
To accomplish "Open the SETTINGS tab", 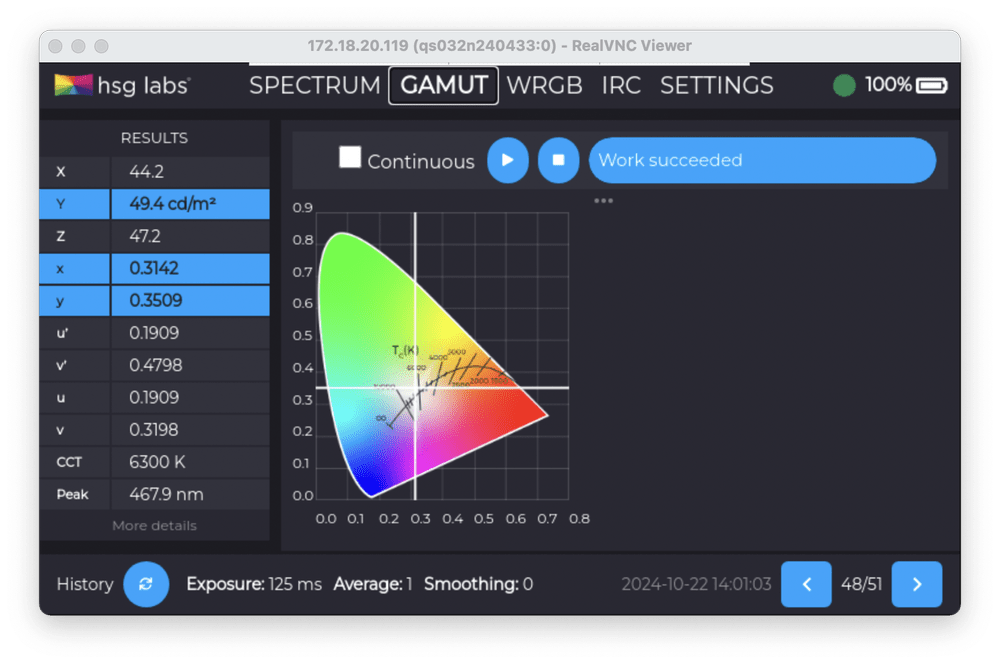I will click(717, 85).
